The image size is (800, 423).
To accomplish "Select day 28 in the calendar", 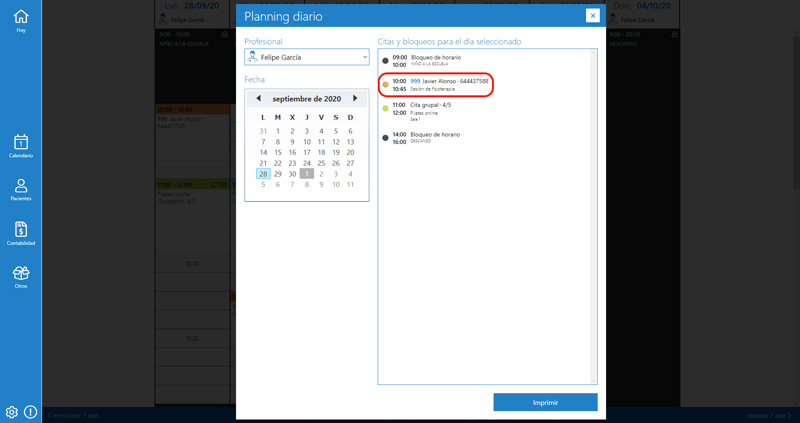I will point(263,174).
